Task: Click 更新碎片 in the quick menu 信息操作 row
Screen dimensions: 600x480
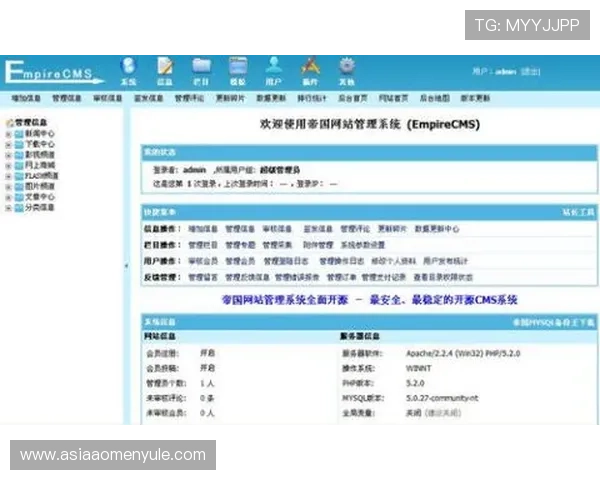Action: point(392,229)
